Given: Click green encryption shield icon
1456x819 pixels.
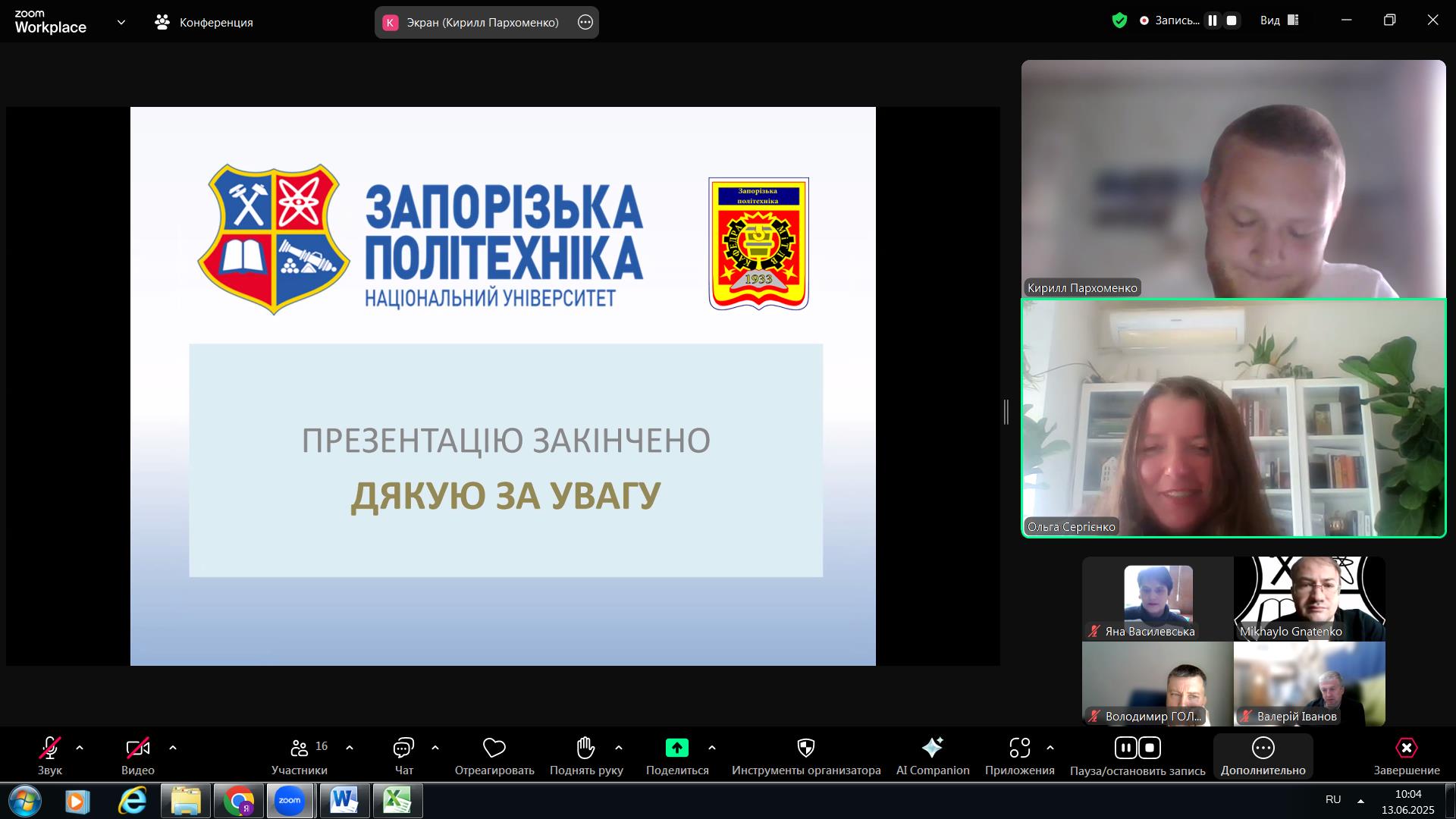Looking at the screenshot, I should pyautogui.click(x=1119, y=20).
